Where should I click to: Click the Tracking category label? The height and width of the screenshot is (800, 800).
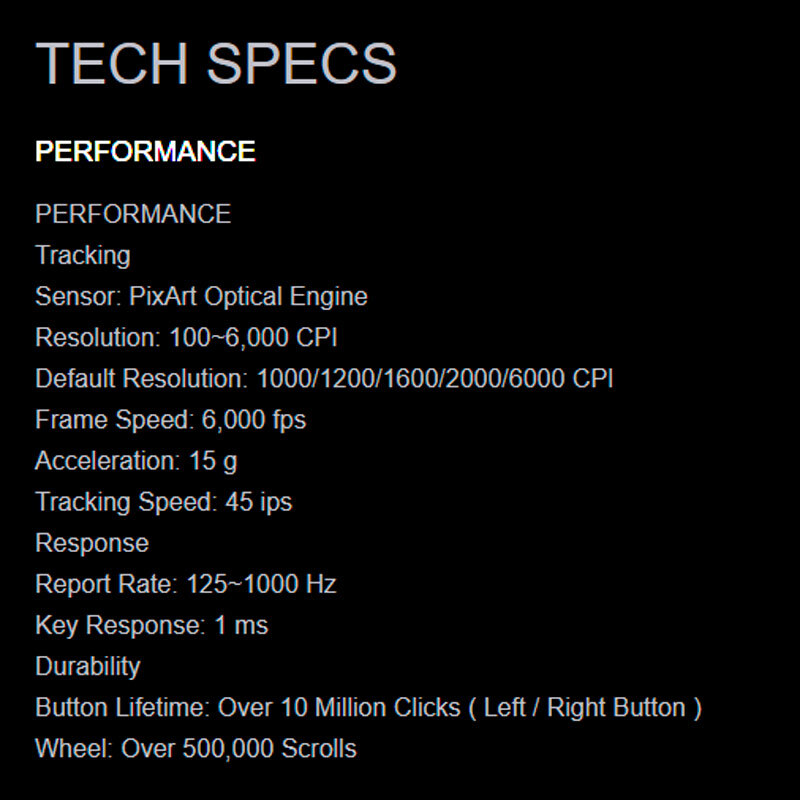click(x=83, y=255)
